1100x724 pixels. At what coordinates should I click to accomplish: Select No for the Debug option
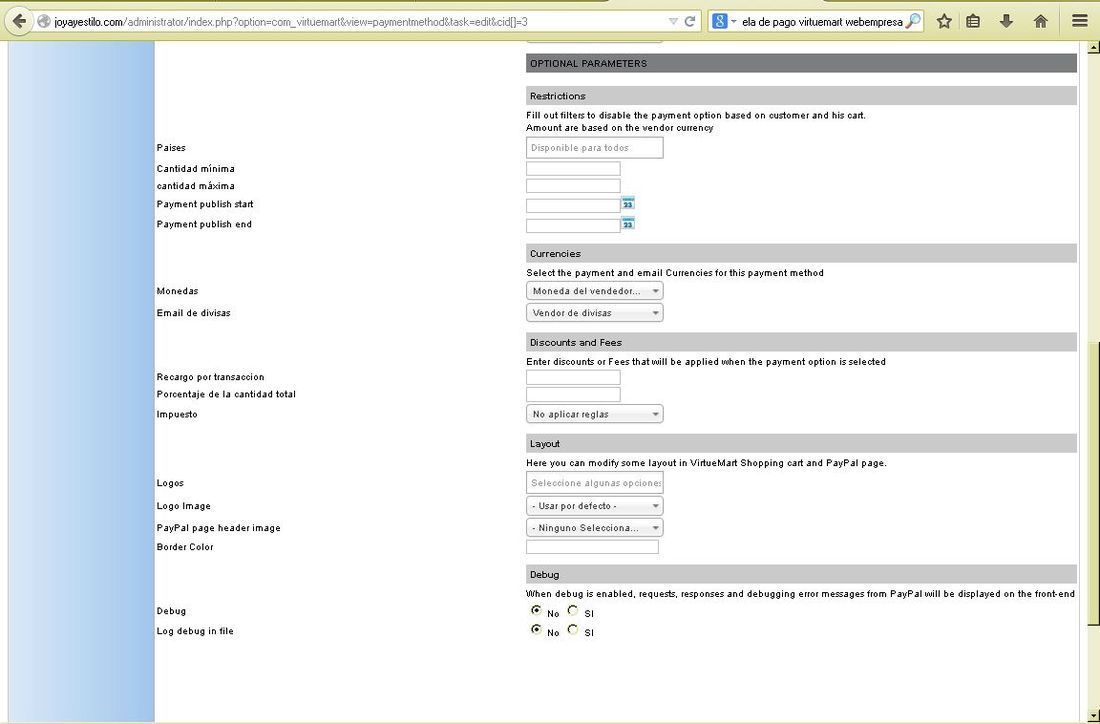tap(537, 610)
